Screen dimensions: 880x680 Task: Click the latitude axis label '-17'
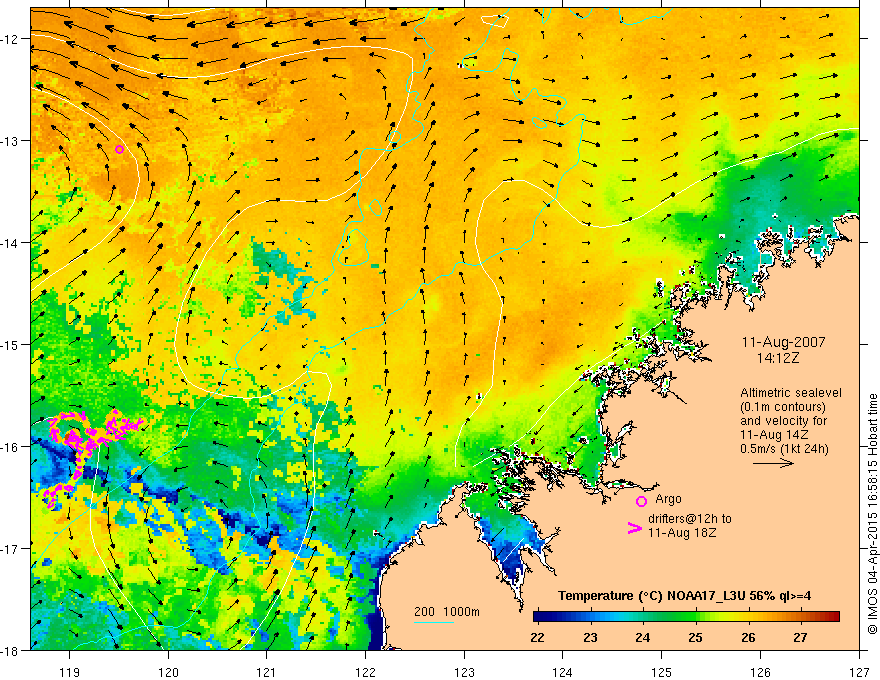pos(10,549)
